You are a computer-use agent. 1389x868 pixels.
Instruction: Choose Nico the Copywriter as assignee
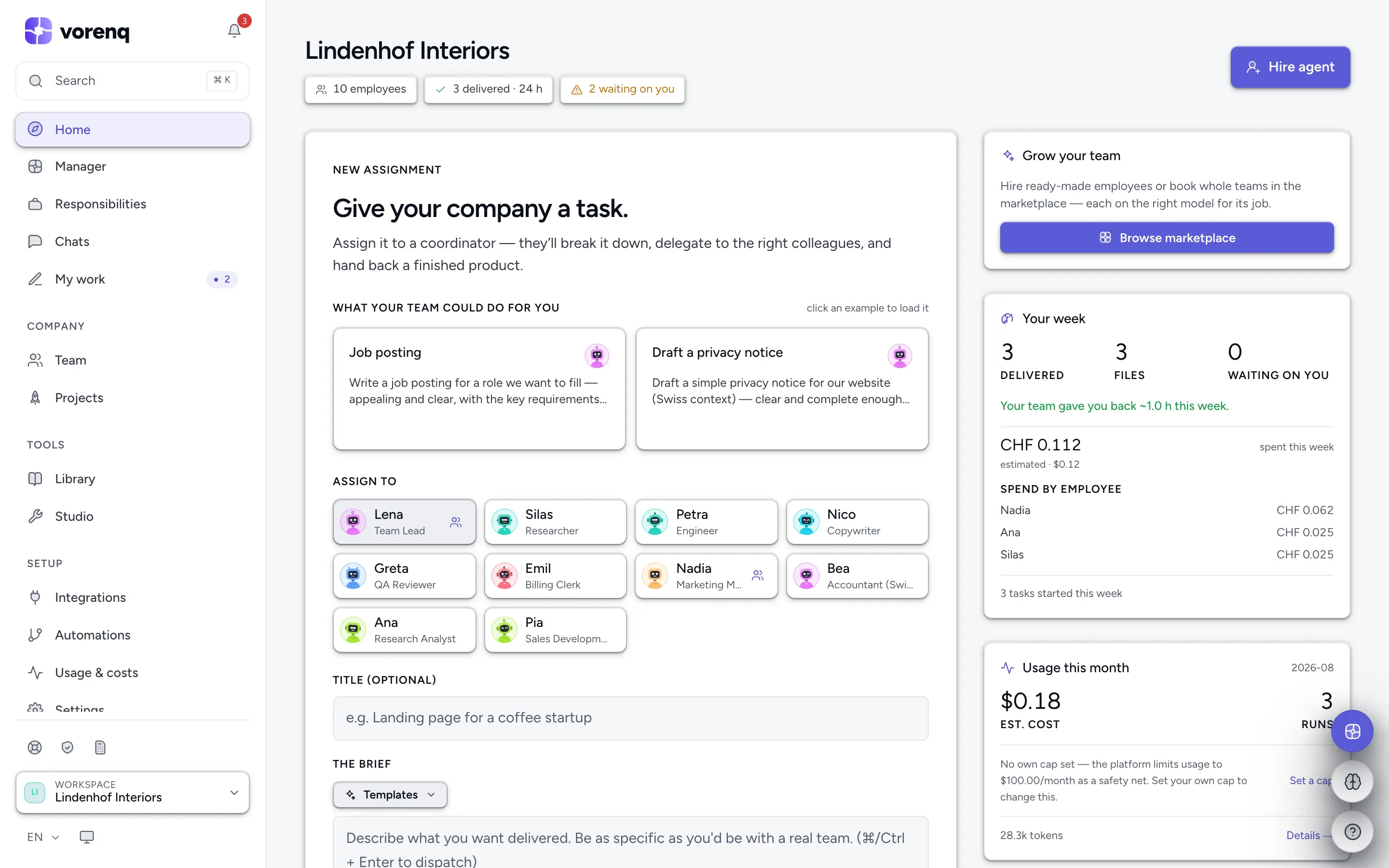click(x=857, y=522)
